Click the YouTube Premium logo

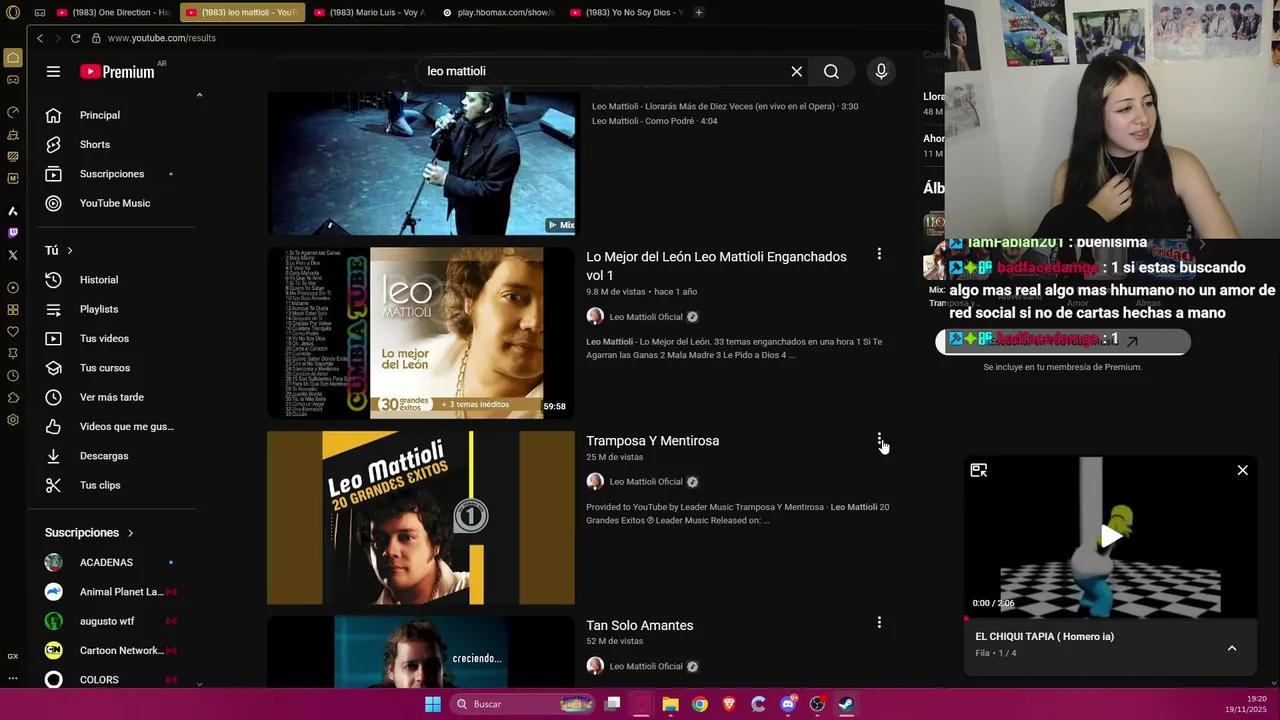click(118, 71)
